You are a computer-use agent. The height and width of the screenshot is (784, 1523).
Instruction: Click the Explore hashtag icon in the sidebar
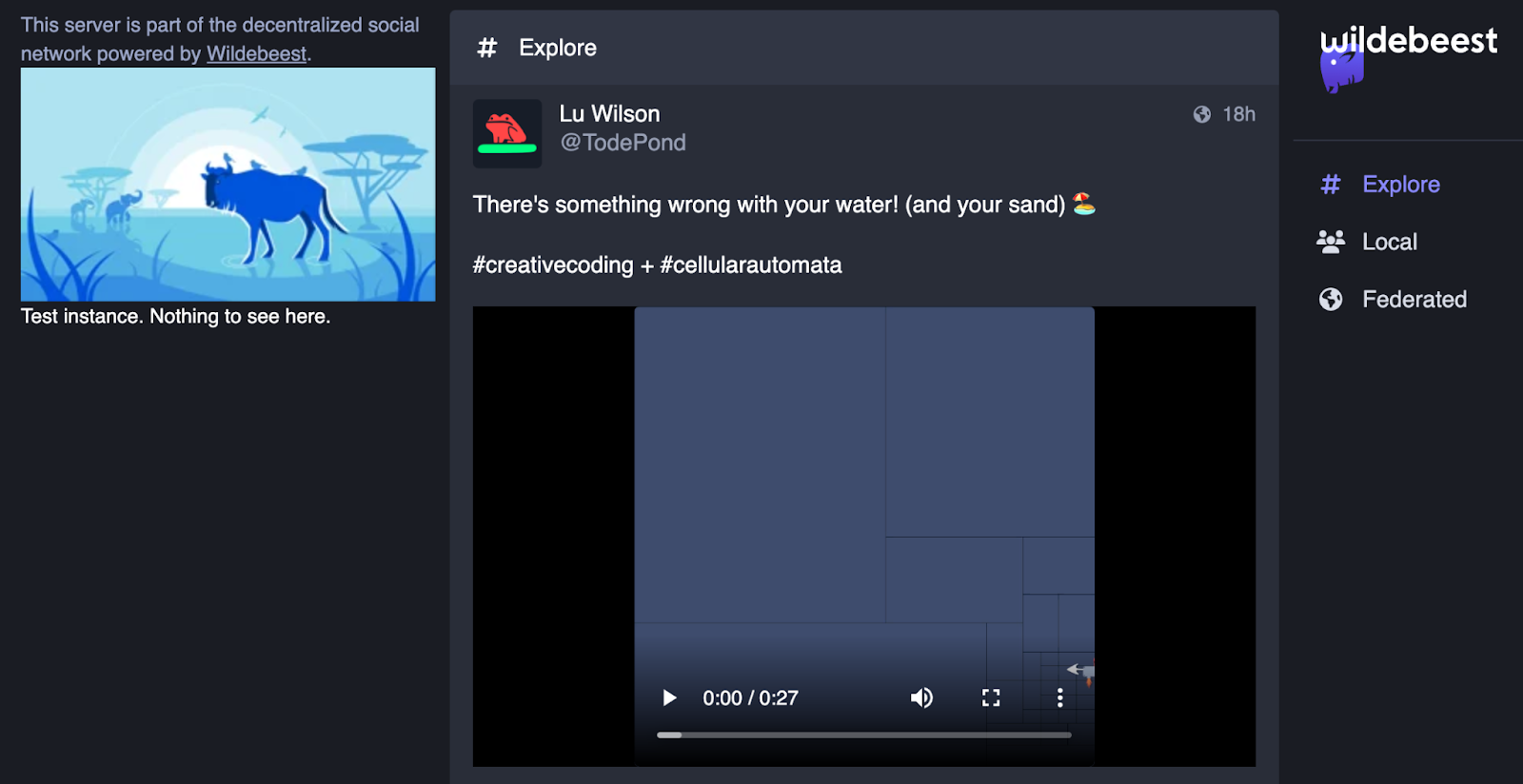point(1331,185)
